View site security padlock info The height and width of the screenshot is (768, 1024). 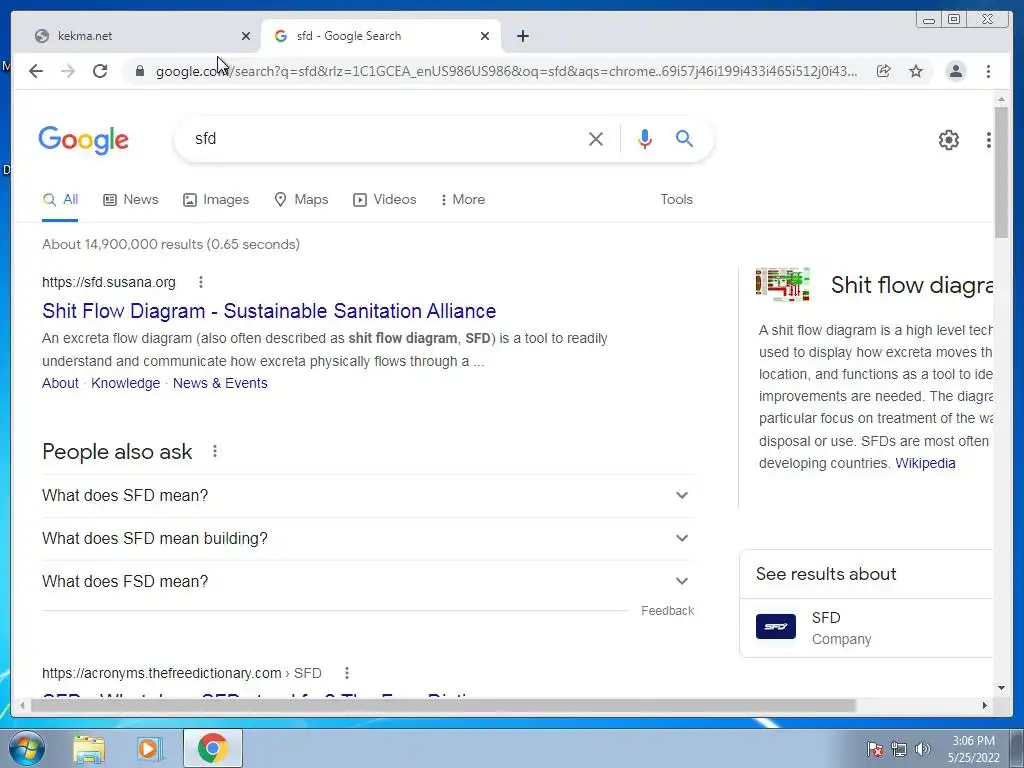139,71
